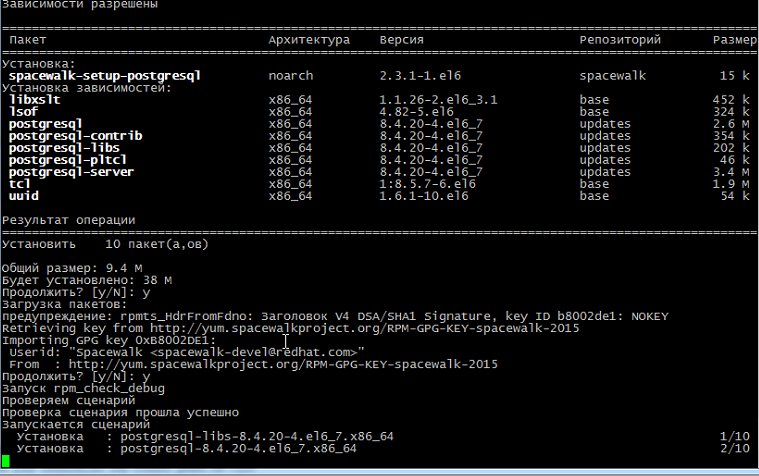Click the Версия column header

coord(401,40)
